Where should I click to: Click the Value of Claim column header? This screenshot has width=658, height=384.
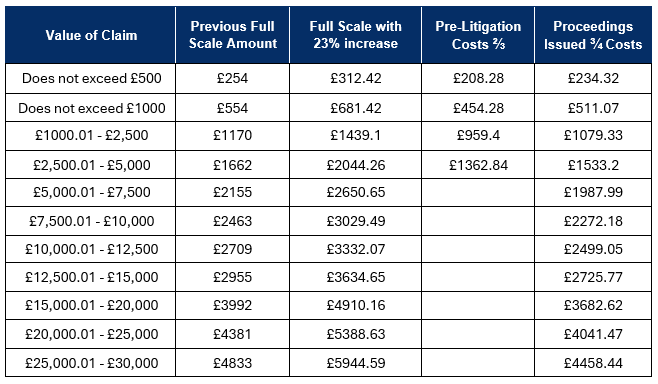[x=91, y=35]
